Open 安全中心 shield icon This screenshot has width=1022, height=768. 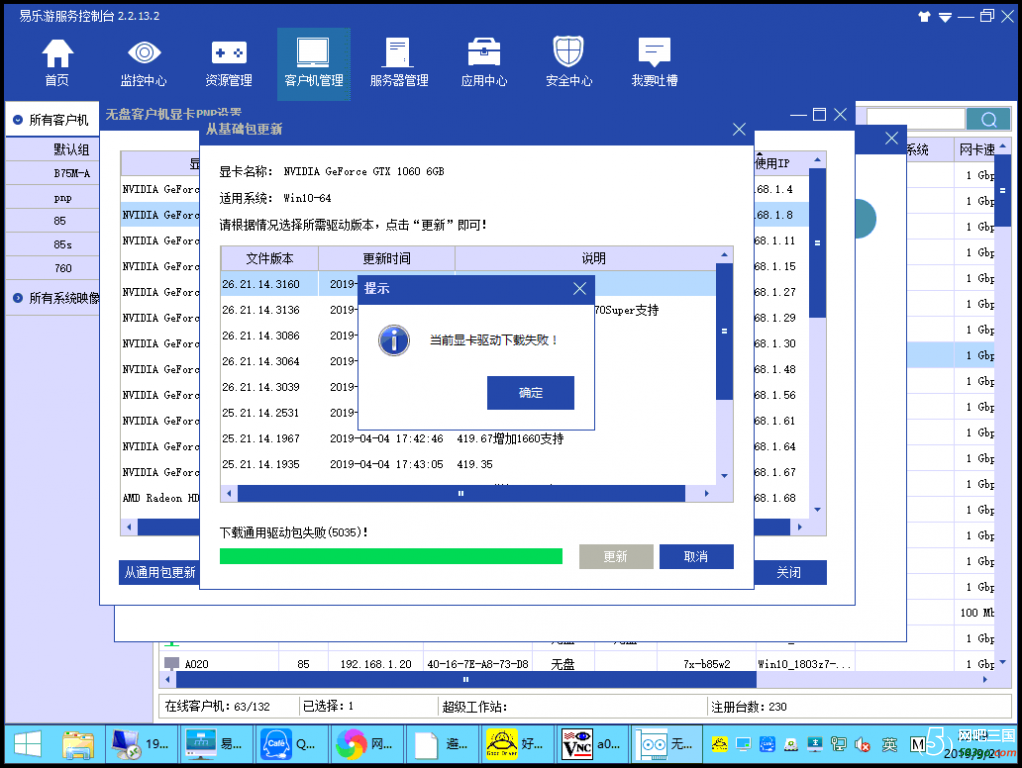point(568,63)
